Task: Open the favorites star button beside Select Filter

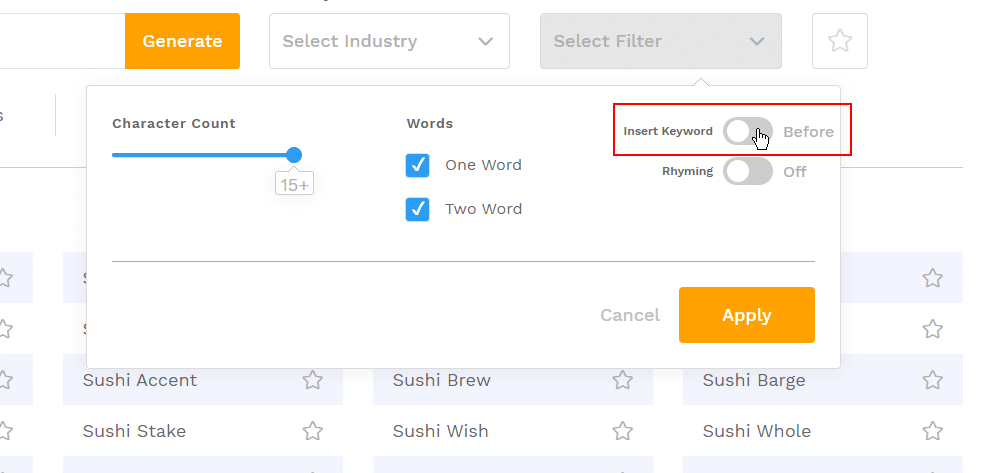Action: pos(840,41)
